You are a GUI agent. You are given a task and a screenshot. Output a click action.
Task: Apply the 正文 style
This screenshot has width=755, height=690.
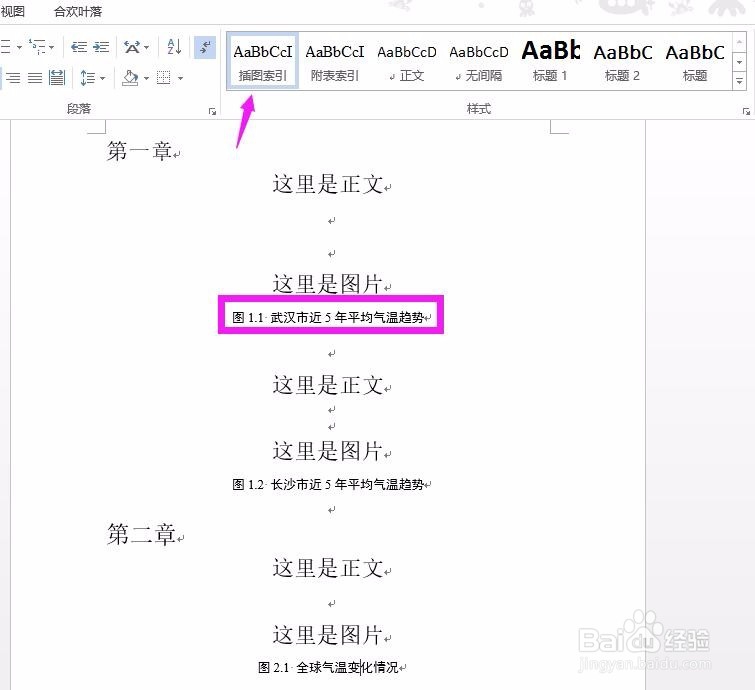[407, 61]
